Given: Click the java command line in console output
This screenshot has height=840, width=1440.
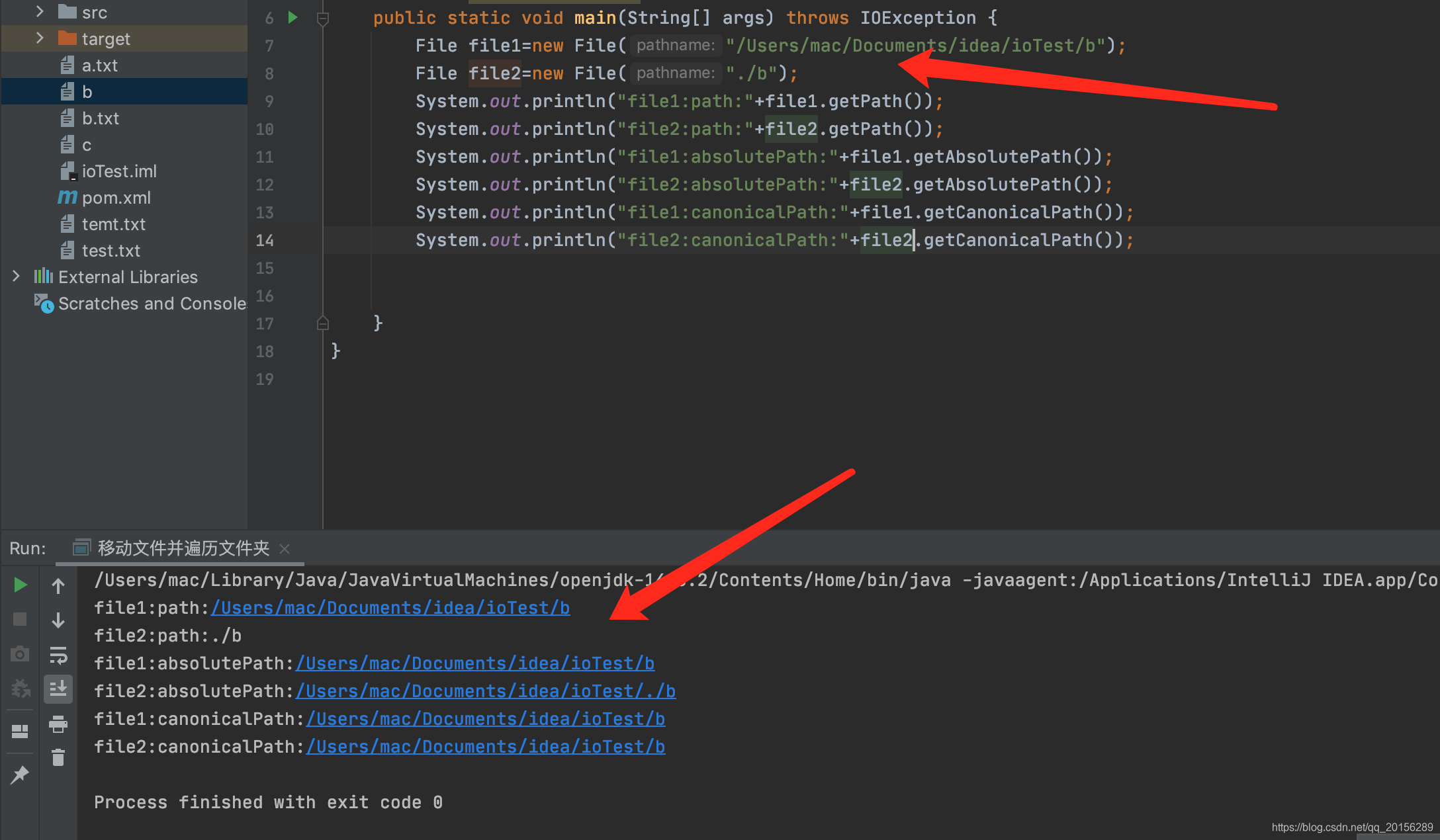Looking at the screenshot, I should pos(766,580).
